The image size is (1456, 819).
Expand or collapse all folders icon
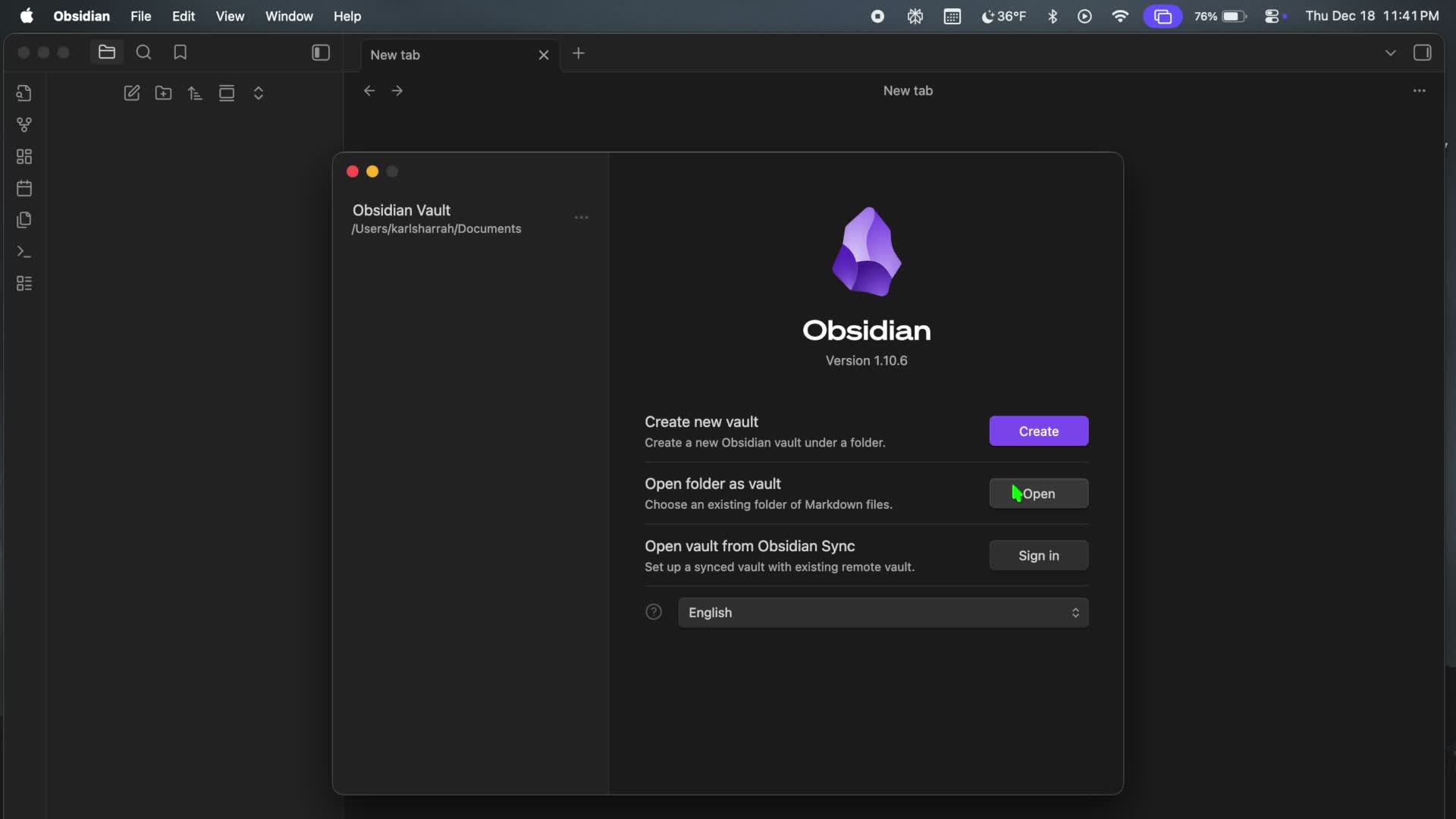[x=259, y=93]
